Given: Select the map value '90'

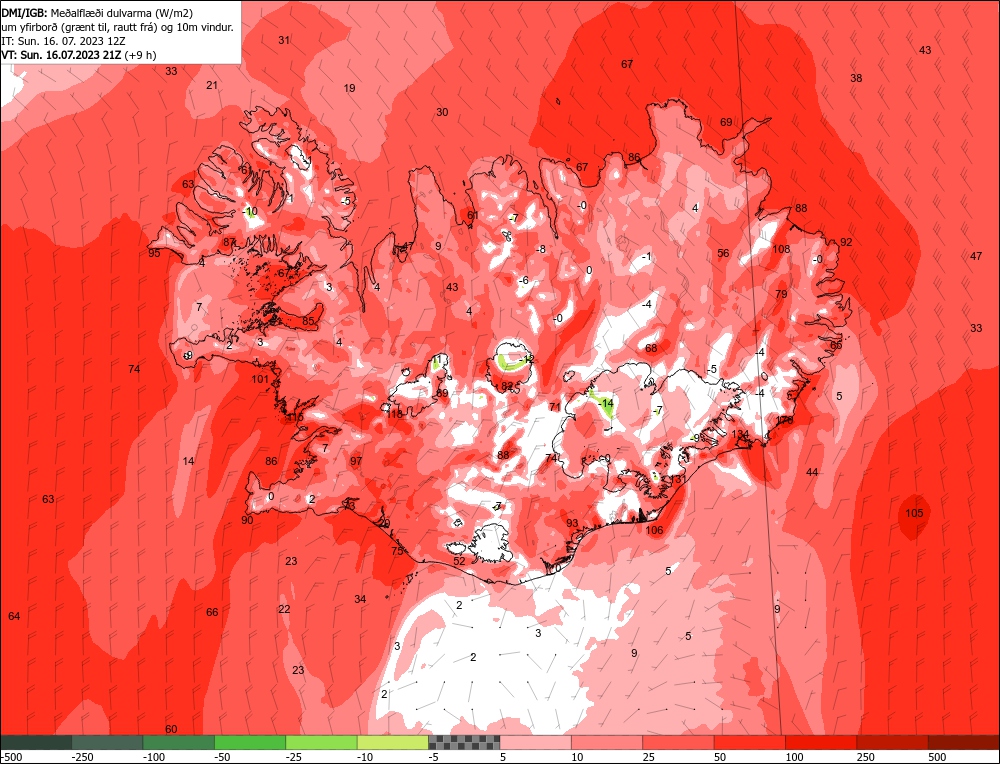Looking at the screenshot, I should click(247, 520).
